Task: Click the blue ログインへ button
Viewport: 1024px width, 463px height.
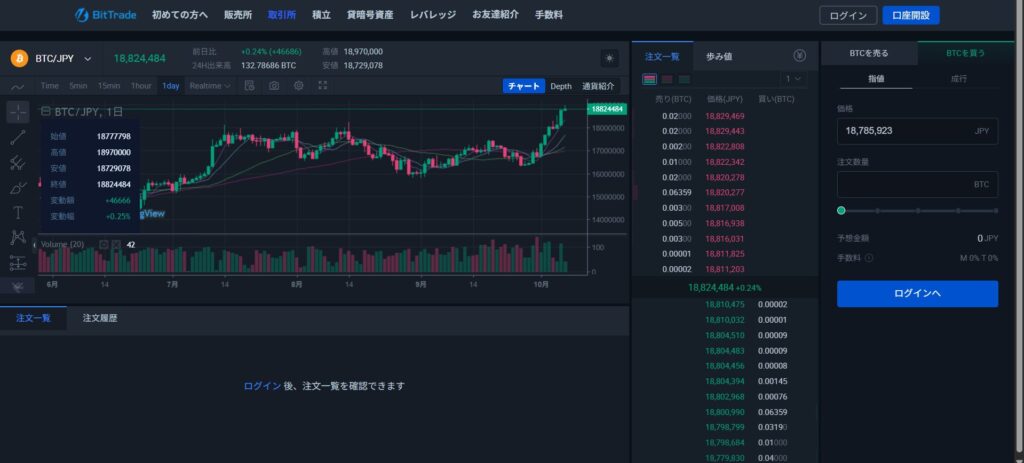Action: (x=917, y=293)
